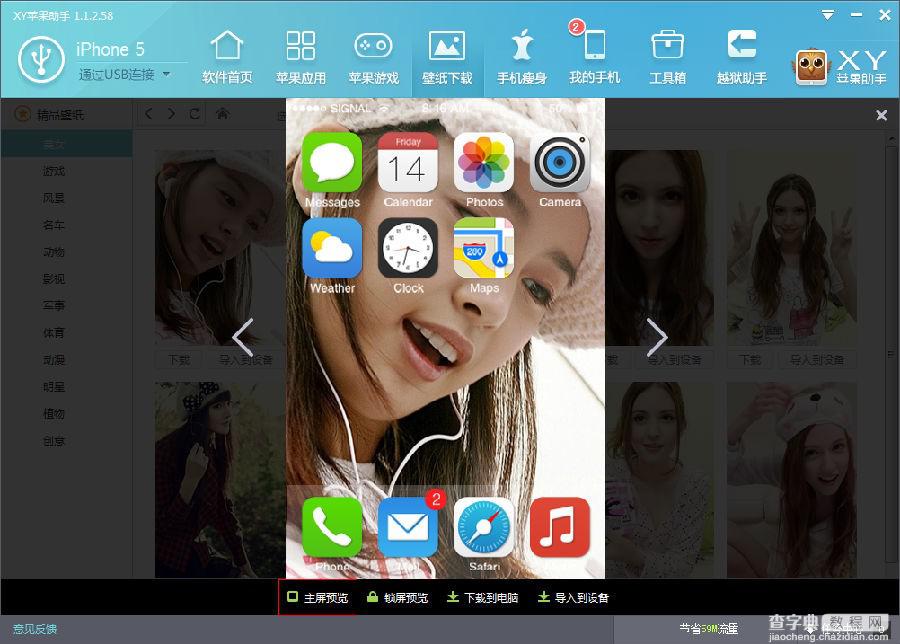Click the XY owl logo

(810, 66)
